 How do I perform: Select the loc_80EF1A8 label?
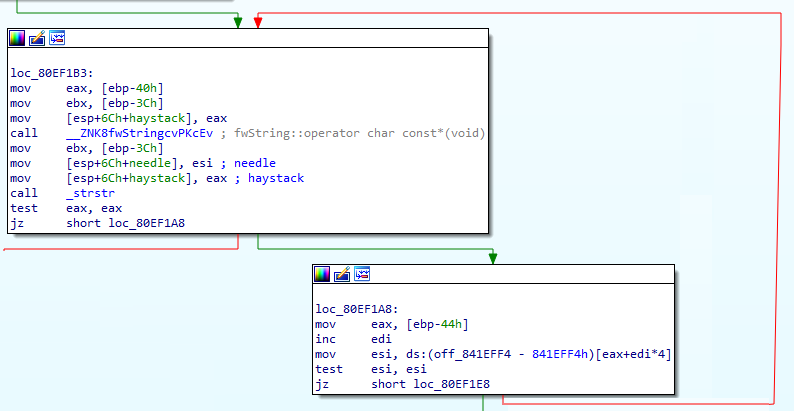click(x=355, y=310)
